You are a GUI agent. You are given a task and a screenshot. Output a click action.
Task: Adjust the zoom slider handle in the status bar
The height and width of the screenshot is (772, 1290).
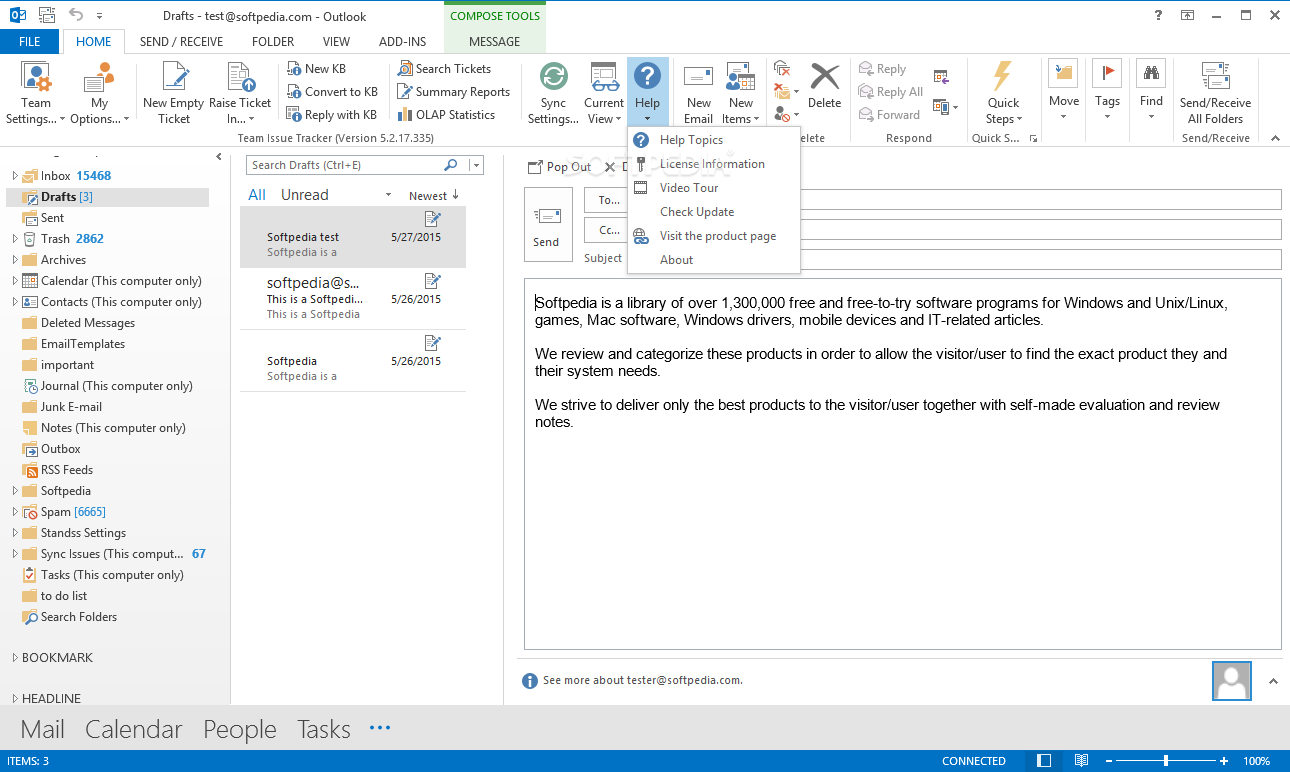click(1165, 761)
